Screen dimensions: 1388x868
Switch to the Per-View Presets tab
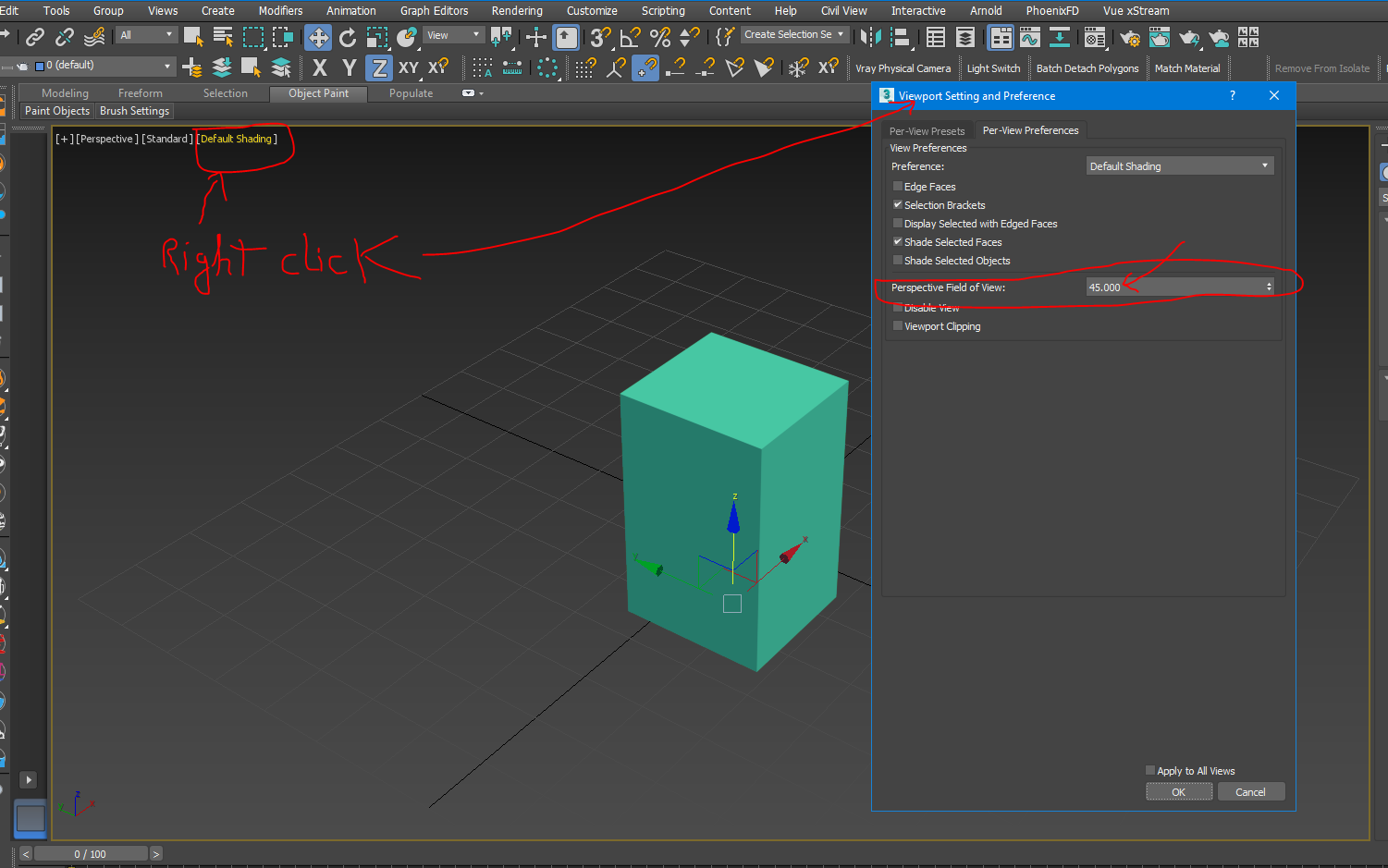click(x=927, y=130)
